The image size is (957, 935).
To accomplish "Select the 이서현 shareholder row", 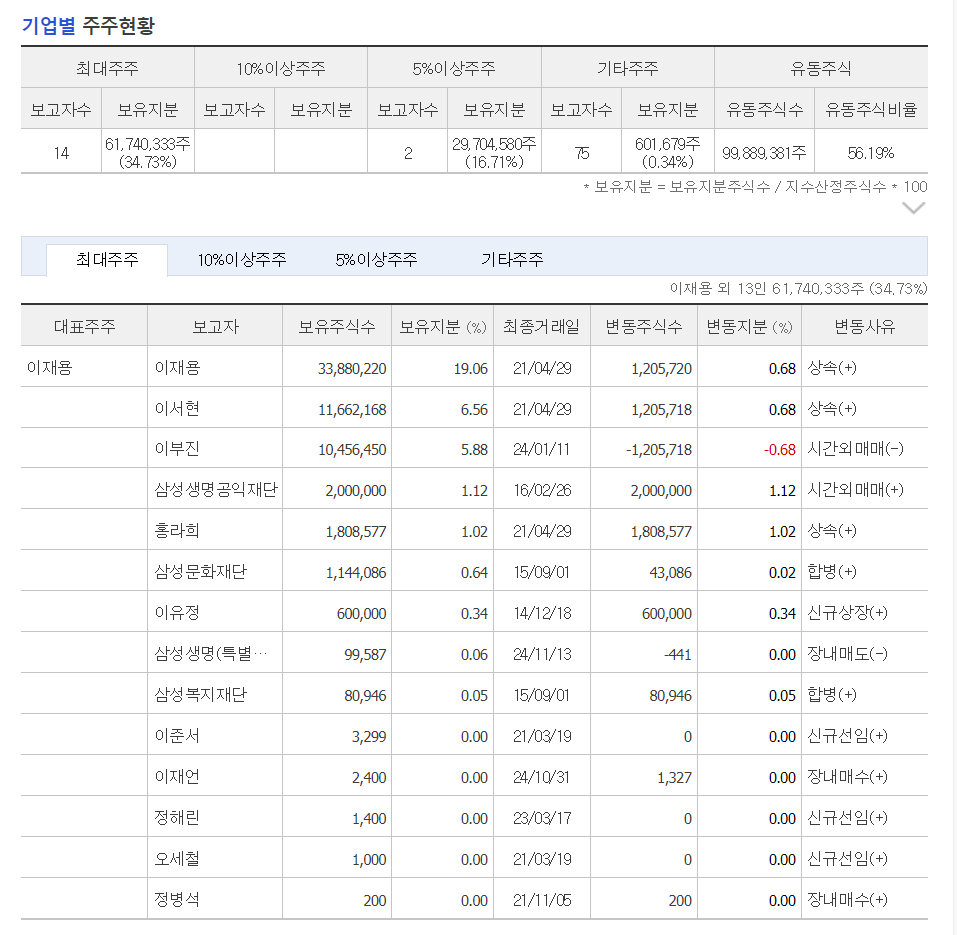I will tap(474, 408).
